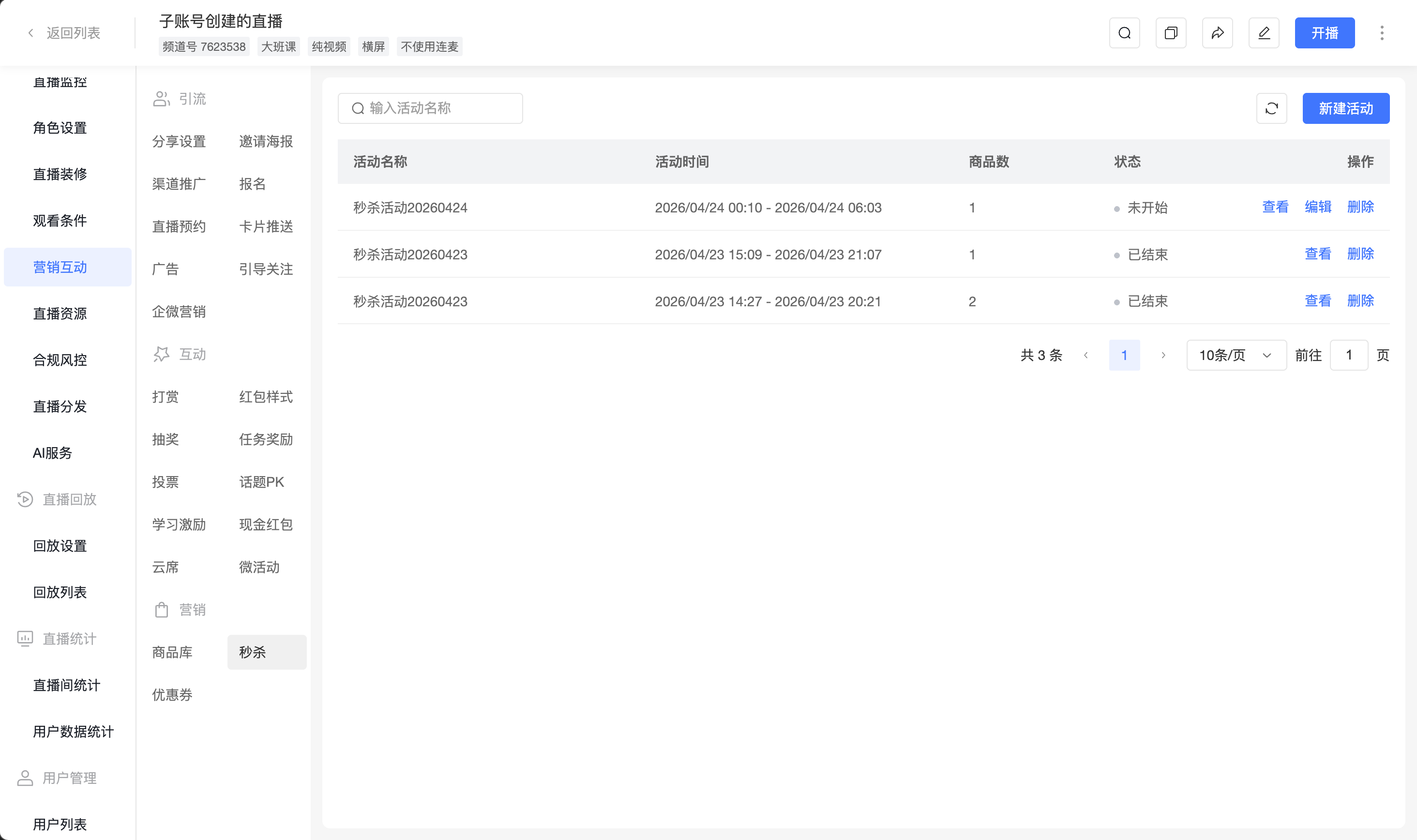Click the 互动 star icon
The image size is (1417, 840).
tap(161, 354)
